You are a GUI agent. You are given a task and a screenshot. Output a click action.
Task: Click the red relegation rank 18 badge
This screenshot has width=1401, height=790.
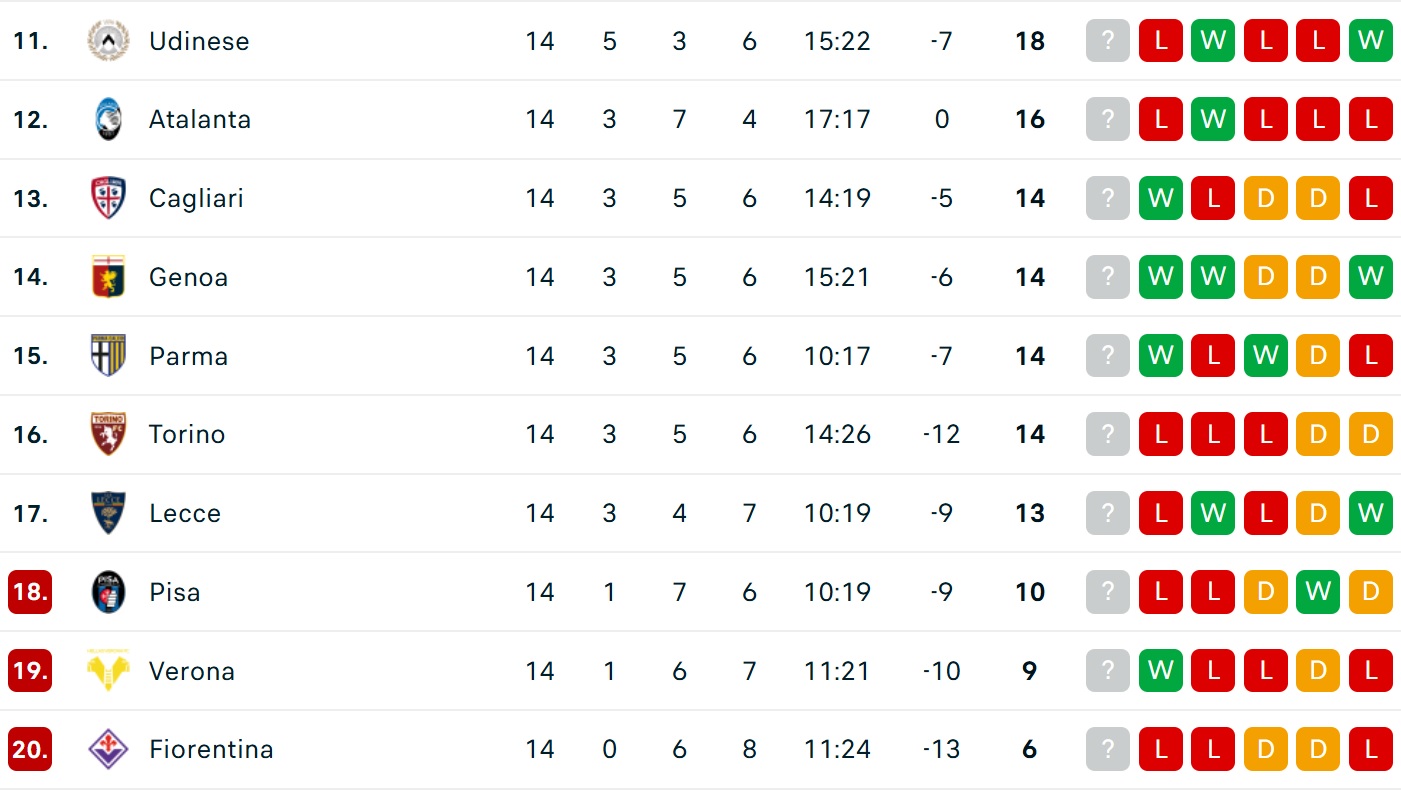click(30, 592)
